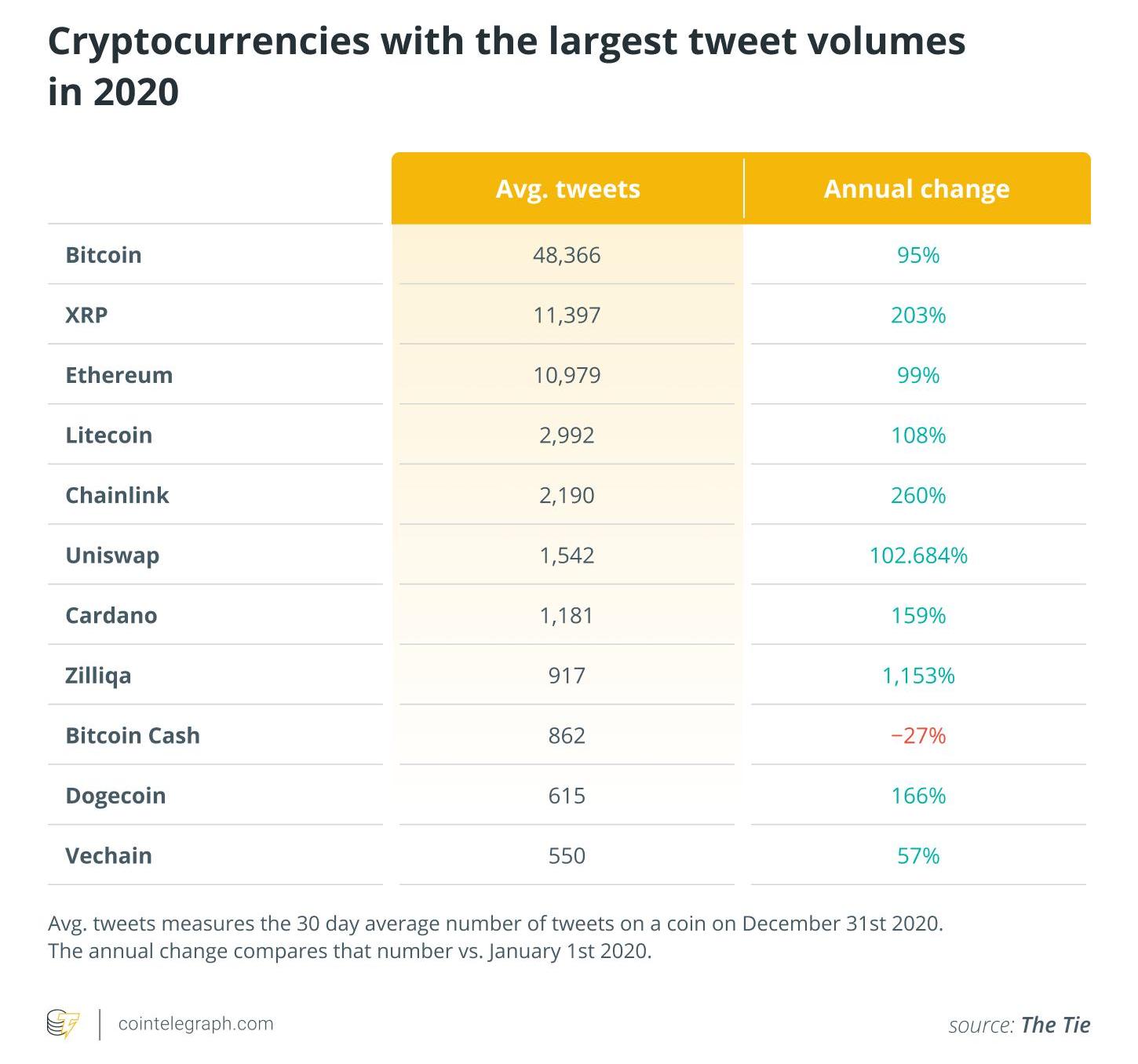
Task: Click XRP's 203% annual change value
Action: click(x=918, y=315)
